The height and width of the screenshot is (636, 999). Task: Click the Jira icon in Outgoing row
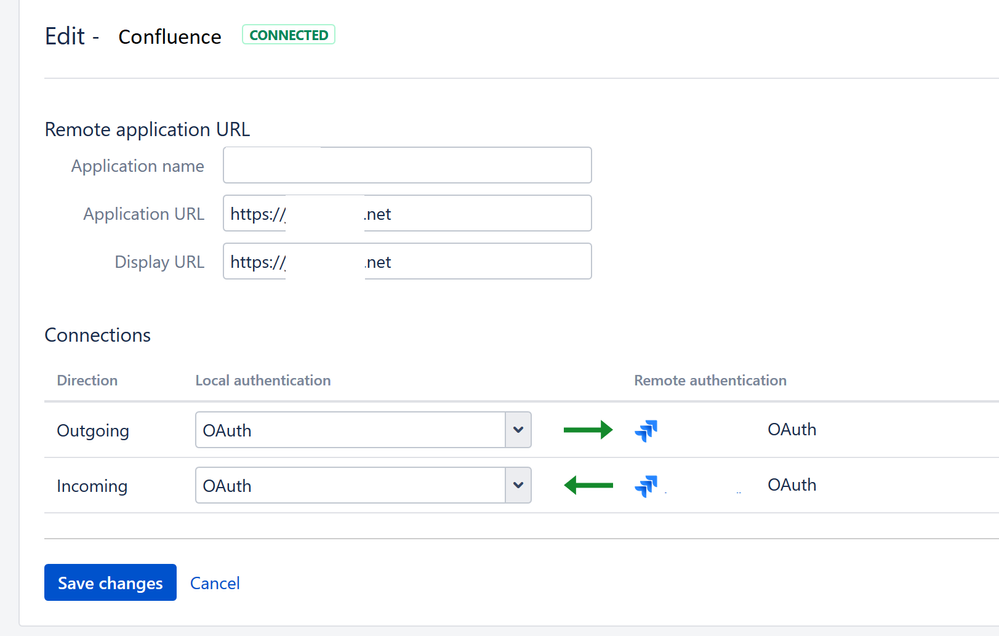click(646, 430)
